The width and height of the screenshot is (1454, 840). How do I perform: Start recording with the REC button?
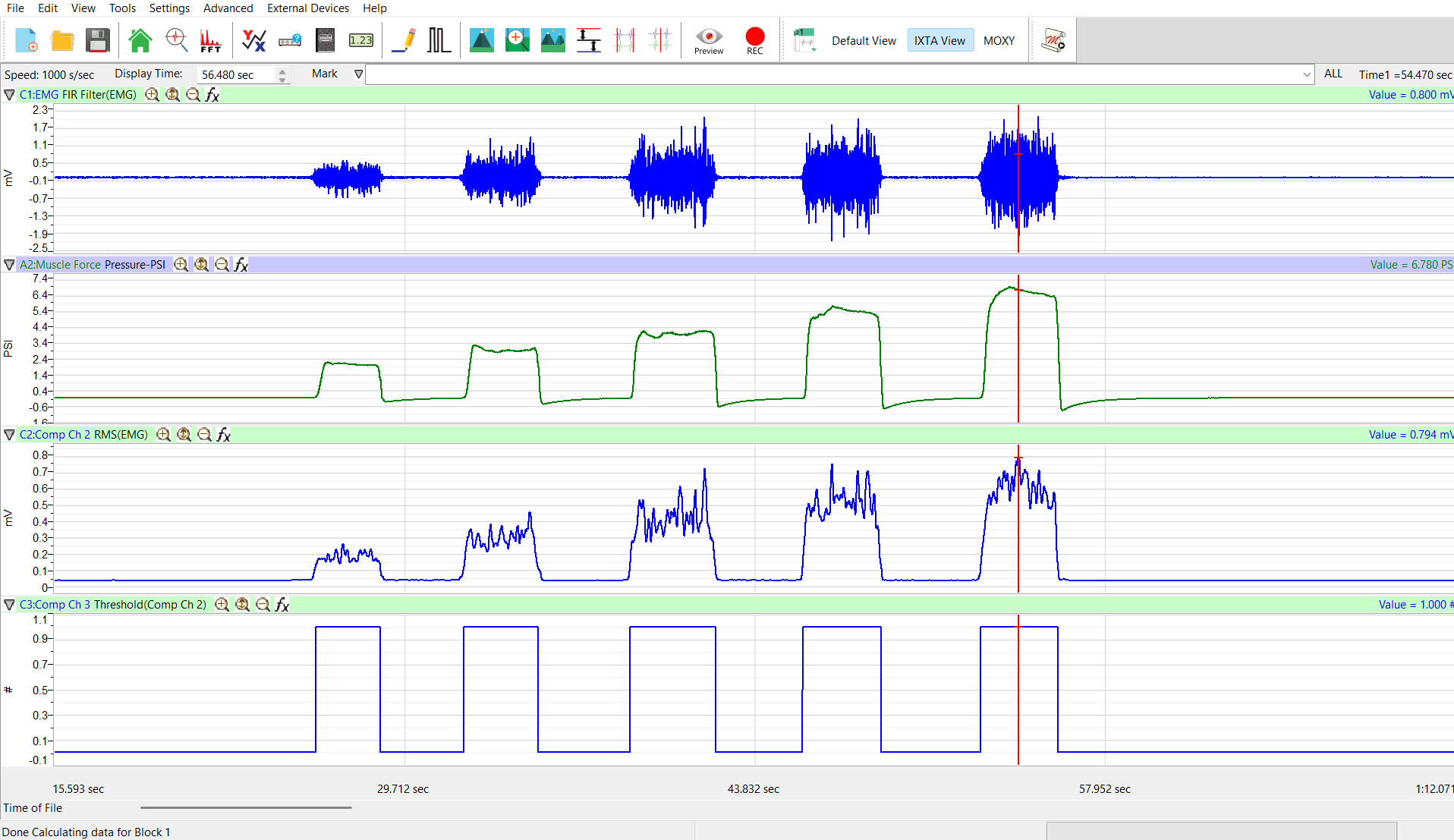(754, 40)
